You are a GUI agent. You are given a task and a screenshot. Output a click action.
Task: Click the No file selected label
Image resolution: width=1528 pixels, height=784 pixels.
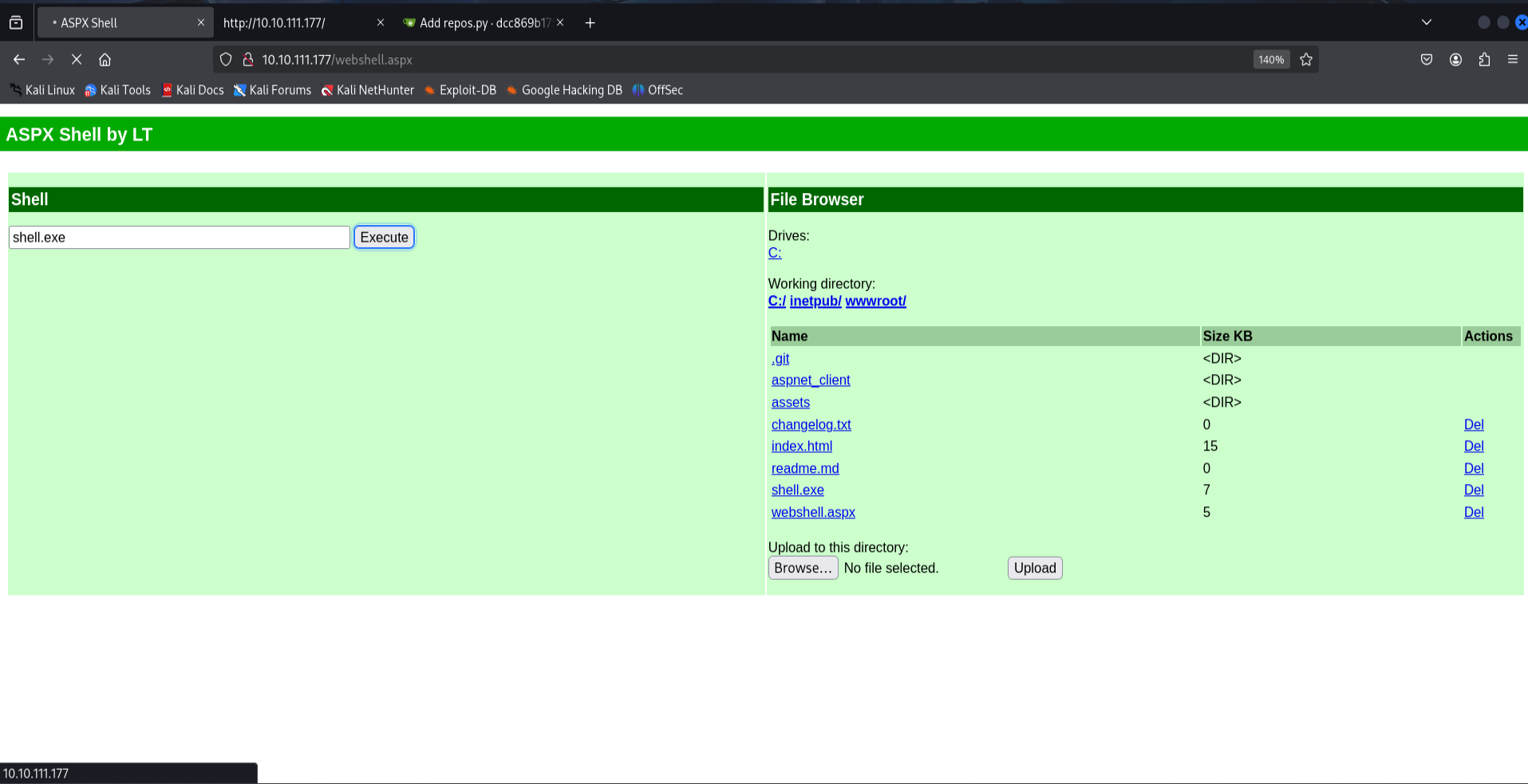coord(891,568)
